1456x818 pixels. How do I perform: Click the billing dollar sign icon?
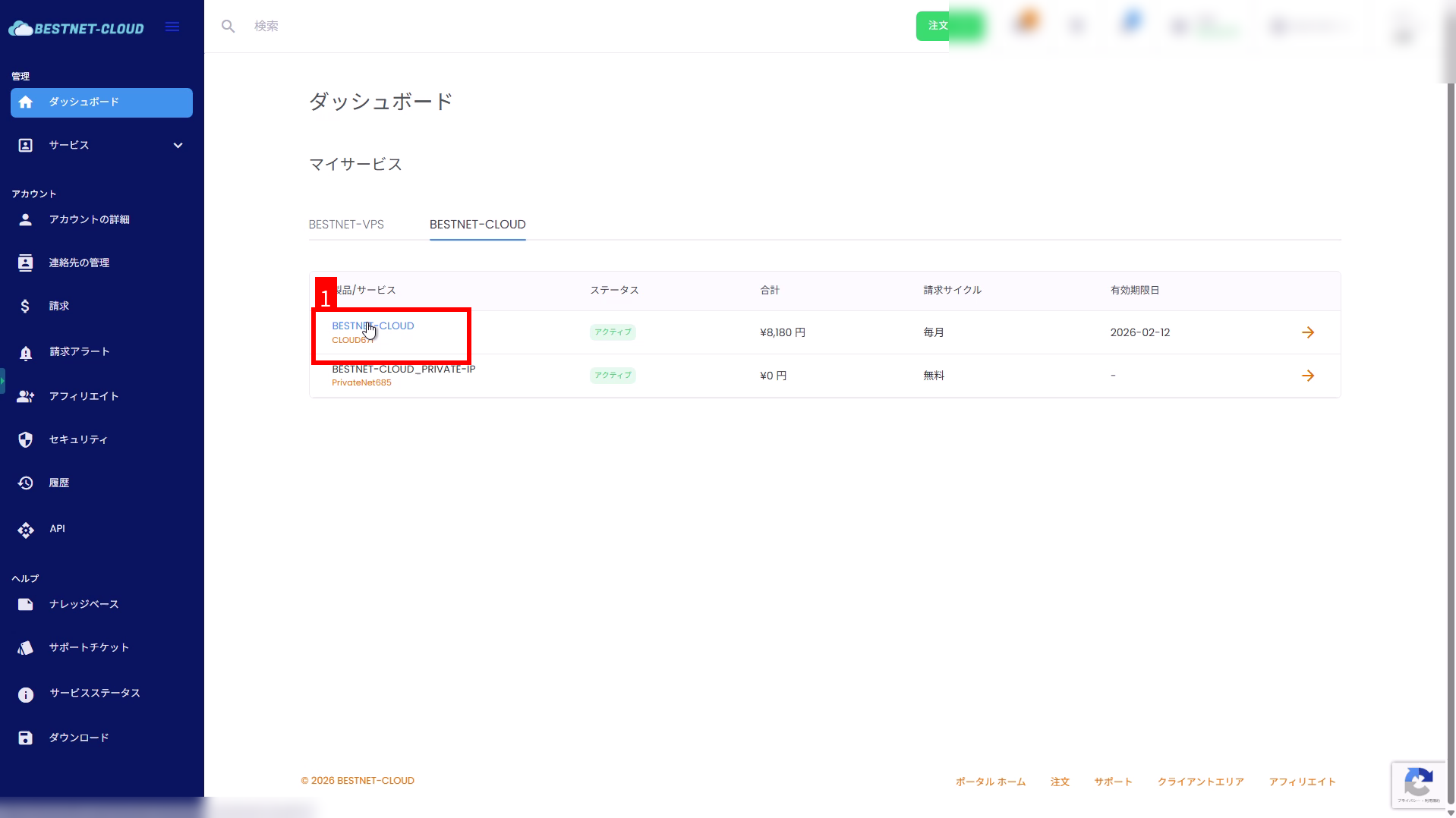pyautogui.click(x=25, y=306)
